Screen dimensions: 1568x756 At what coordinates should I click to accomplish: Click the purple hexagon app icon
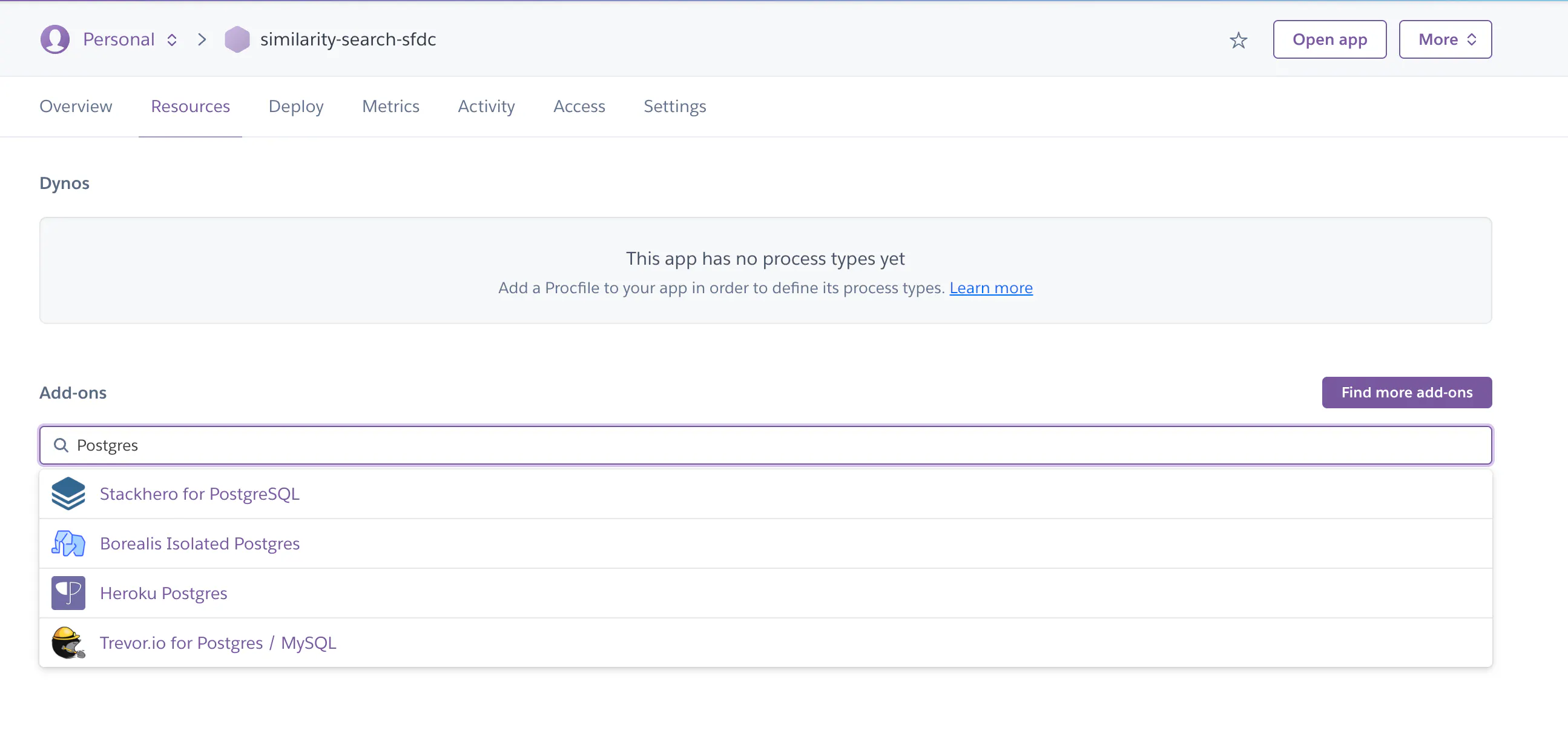(237, 39)
